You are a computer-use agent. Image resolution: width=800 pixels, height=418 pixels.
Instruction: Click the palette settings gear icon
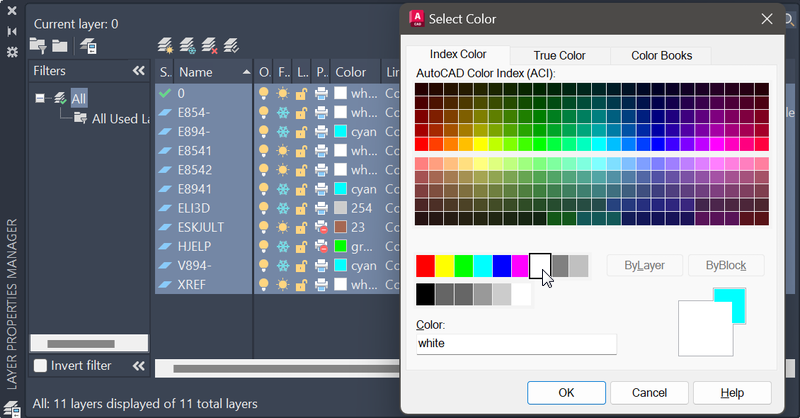pos(12,51)
